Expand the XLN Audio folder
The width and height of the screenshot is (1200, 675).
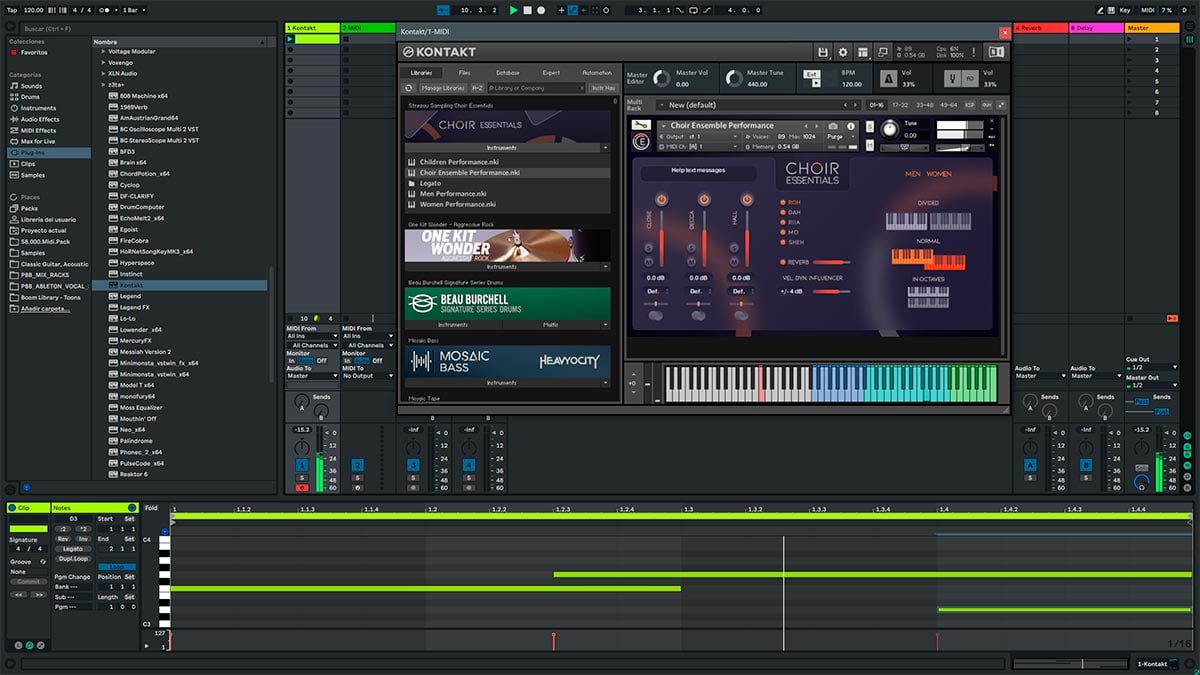pos(104,73)
